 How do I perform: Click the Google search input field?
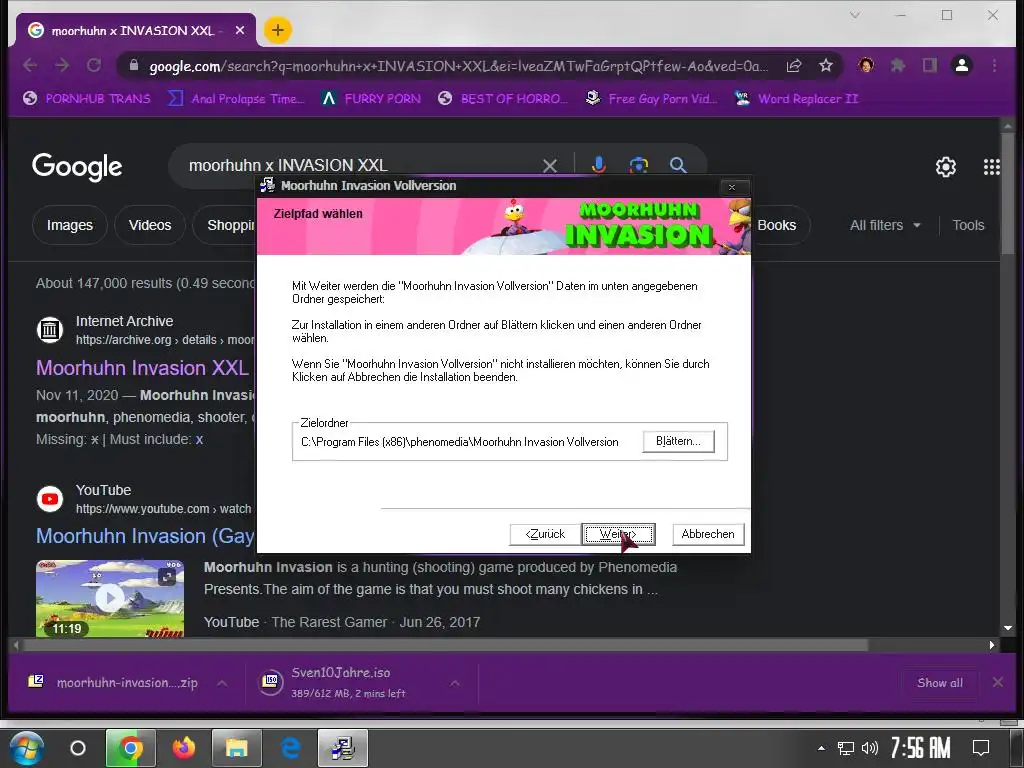point(360,165)
